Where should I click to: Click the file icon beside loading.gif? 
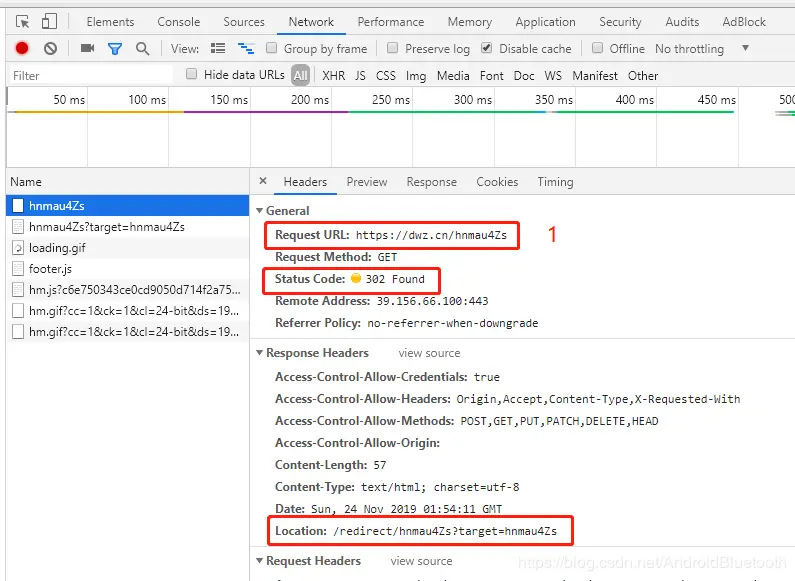(x=18, y=248)
